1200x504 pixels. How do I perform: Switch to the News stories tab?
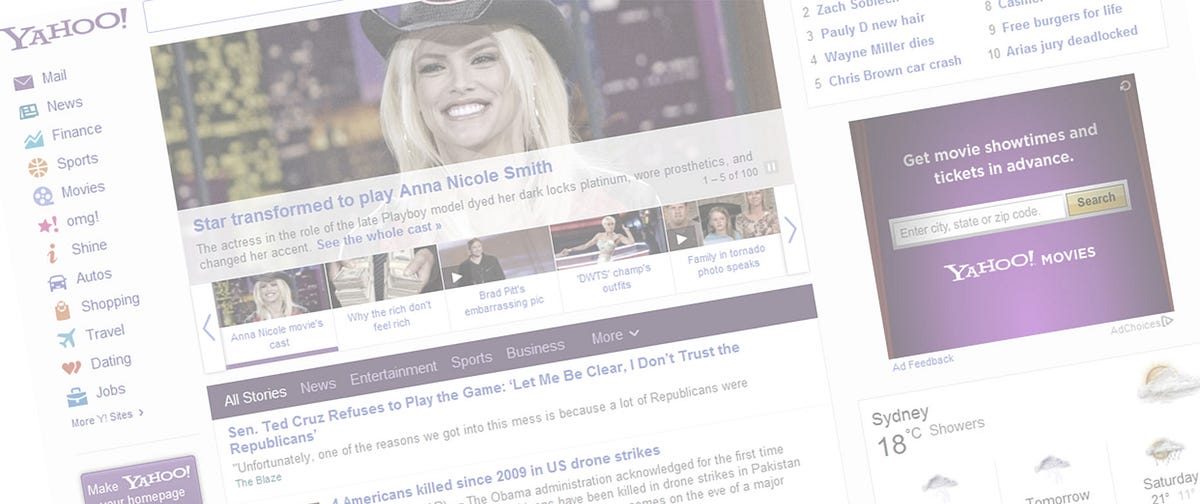pos(318,385)
